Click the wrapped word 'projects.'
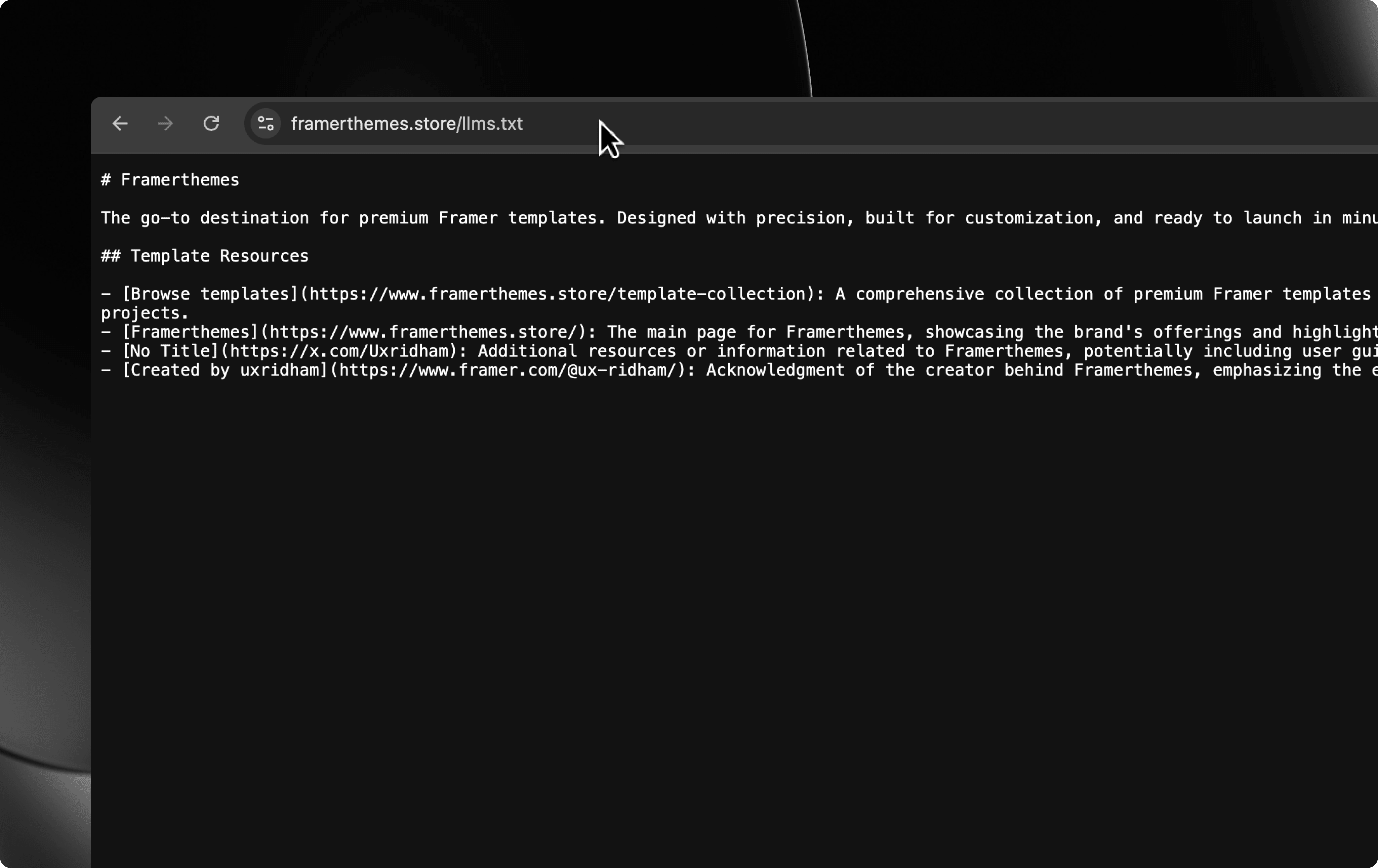This screenshot has width=1378, height=868. 145,313
